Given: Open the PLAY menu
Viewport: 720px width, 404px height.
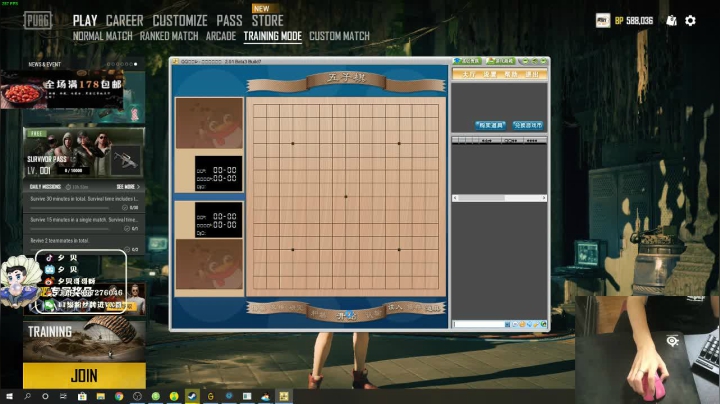Looking at the screenshot, I should point(85,21).
